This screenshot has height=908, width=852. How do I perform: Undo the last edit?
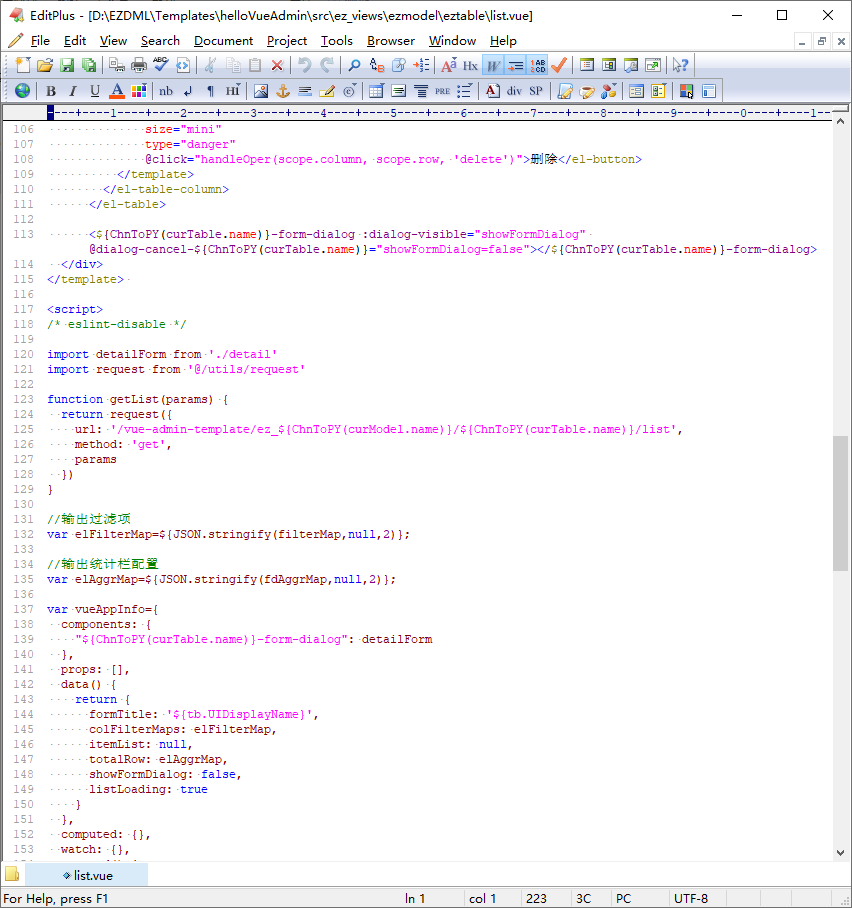tap(306, 64)
